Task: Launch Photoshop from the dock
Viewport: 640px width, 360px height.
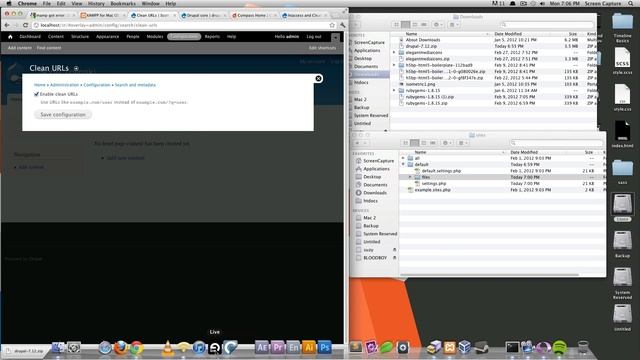Action: tap(325, 347)
